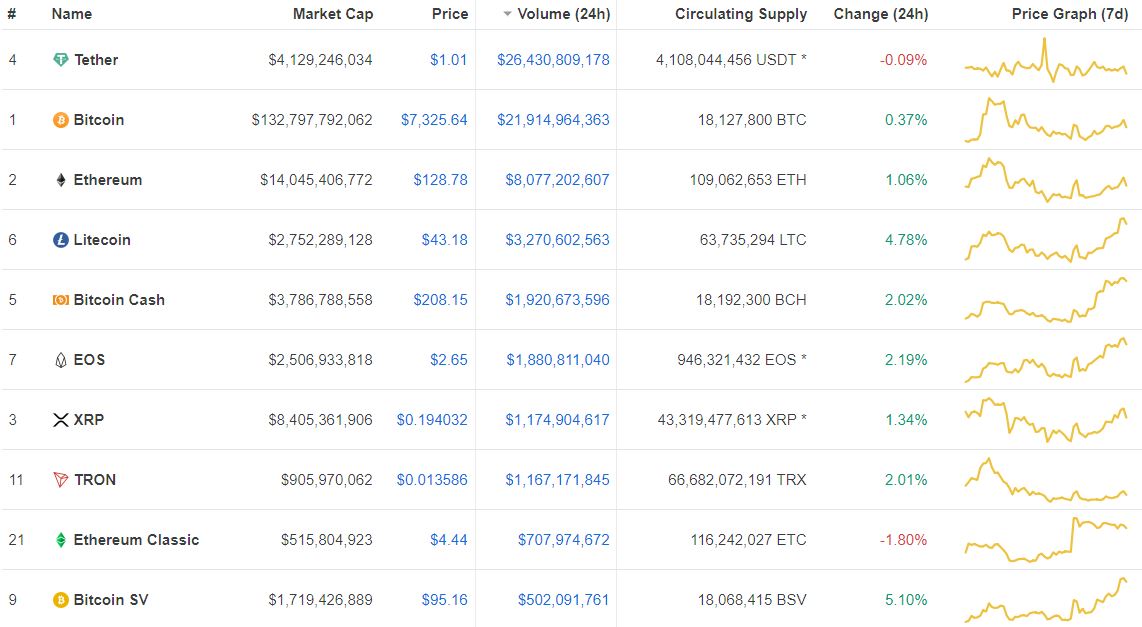Open the Bitcoin coin name link
Screen dimensions: 1142x627
pos(98,119)
